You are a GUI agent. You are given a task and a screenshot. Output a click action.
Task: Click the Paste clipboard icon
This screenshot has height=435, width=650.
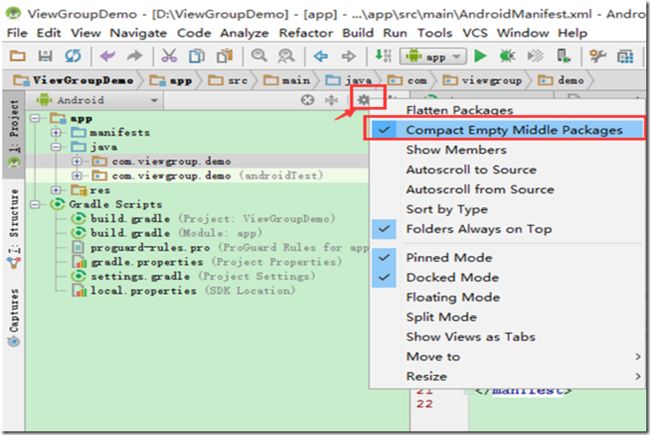(x=224, y=56)
